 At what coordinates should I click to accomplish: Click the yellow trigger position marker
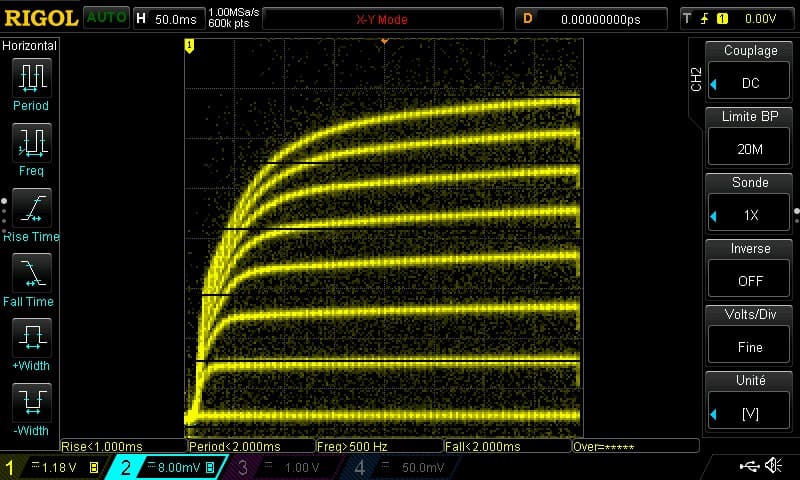point(188,46)
